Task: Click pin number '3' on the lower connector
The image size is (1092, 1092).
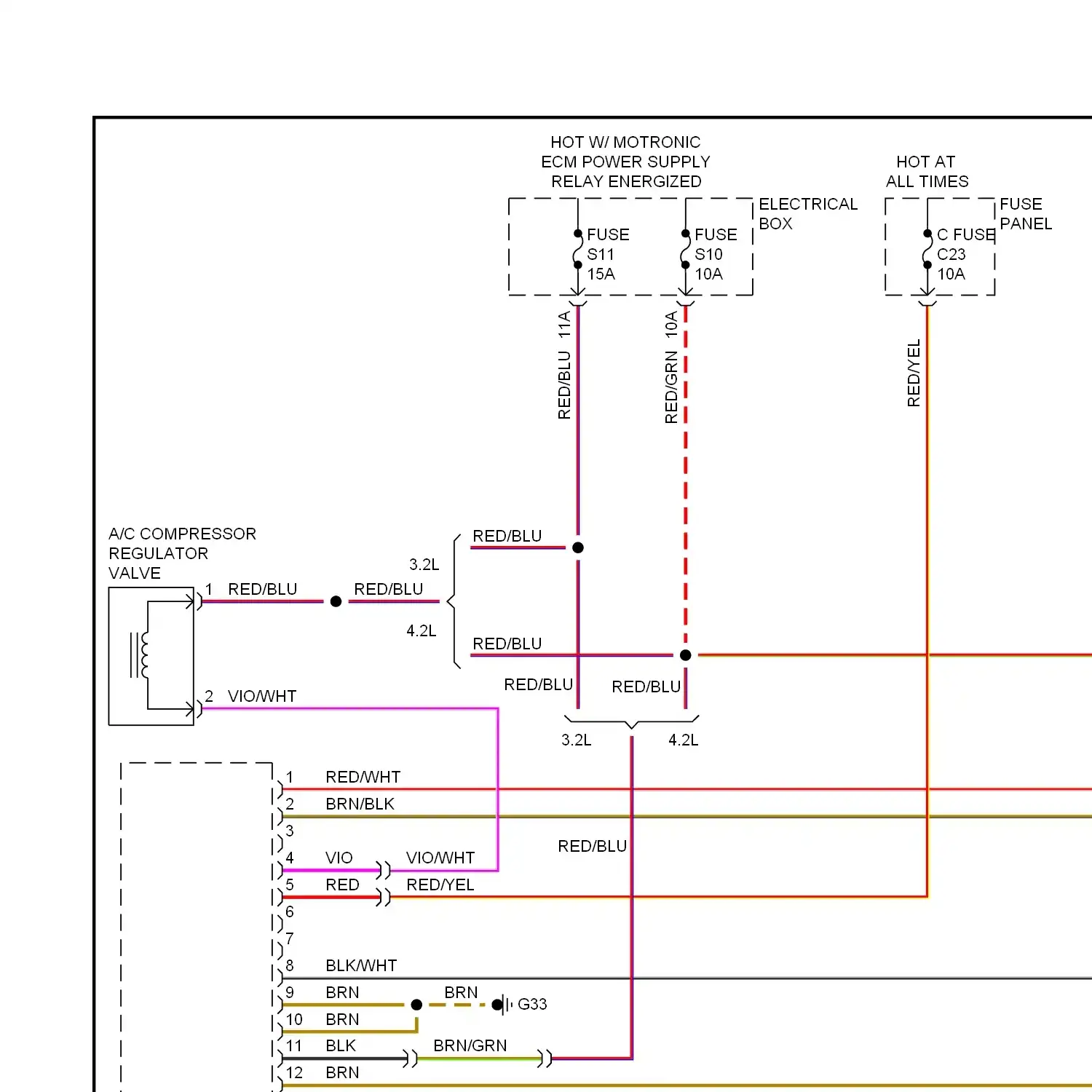Action: (x=290, y=831)
